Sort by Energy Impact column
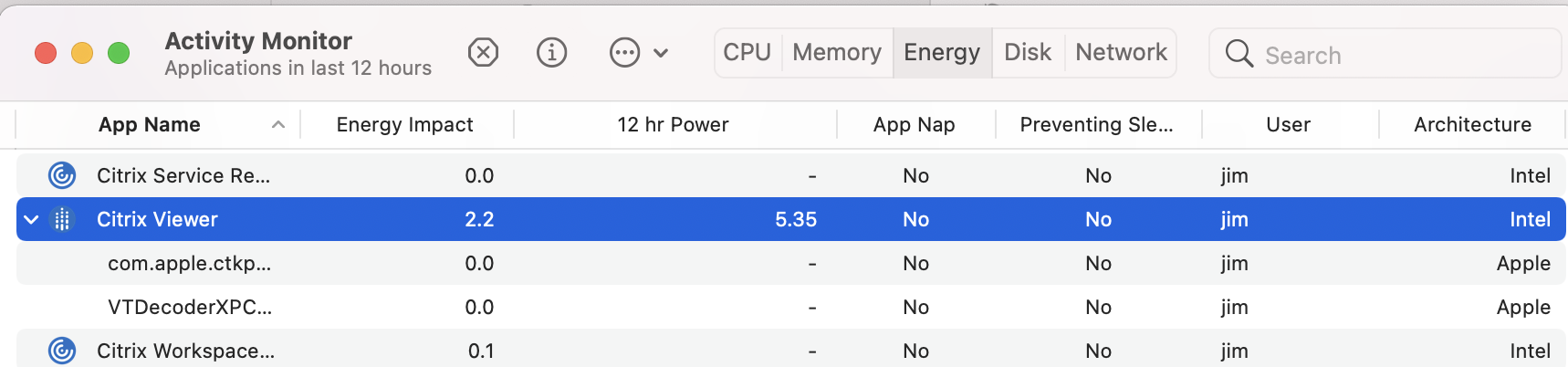 [x=404, y=125]
